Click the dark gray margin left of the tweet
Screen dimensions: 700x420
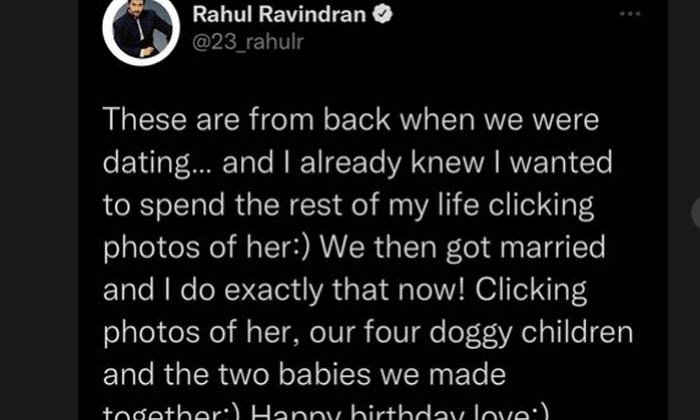click(x=39, y=210)
